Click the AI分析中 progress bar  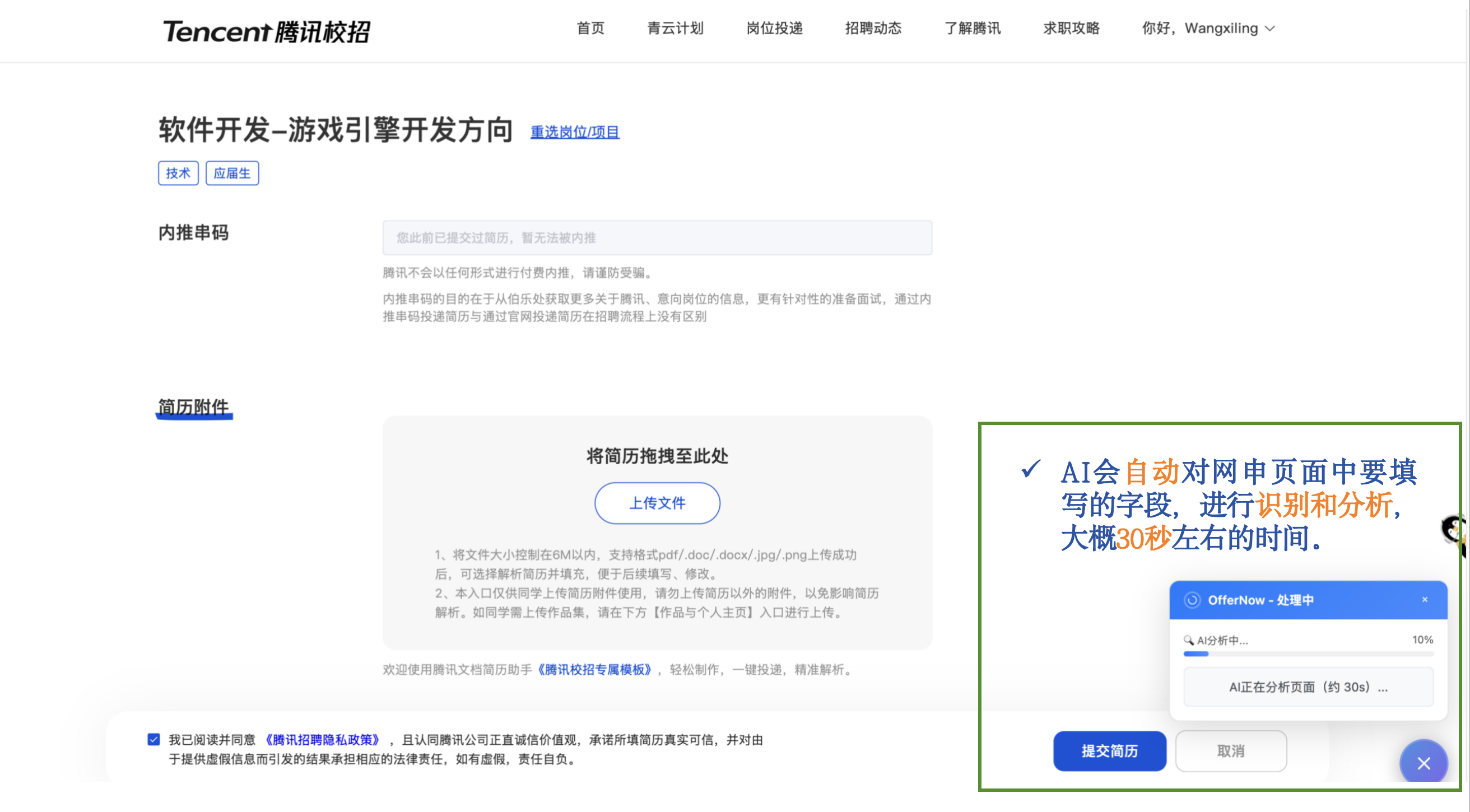[1308, 654]
